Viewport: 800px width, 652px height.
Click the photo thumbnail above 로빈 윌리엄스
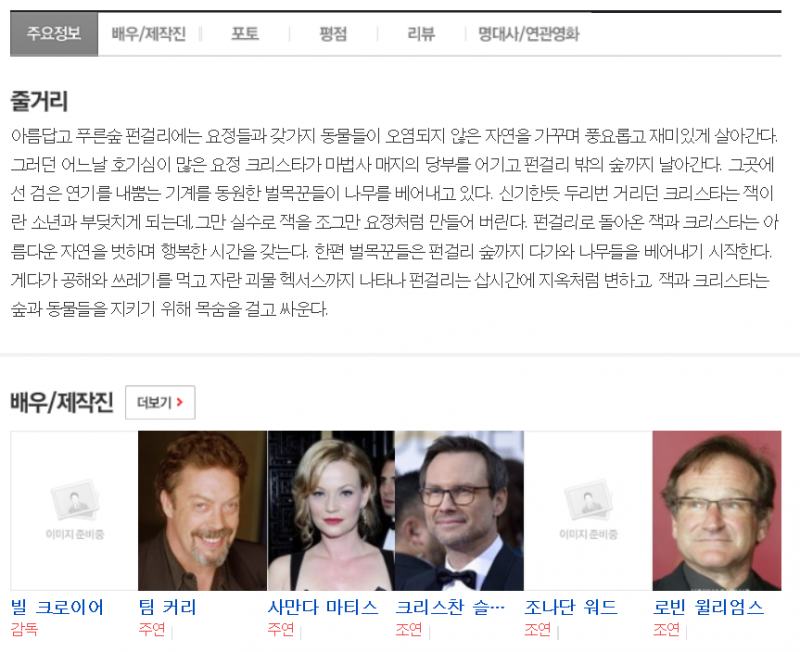click(716, 510)
